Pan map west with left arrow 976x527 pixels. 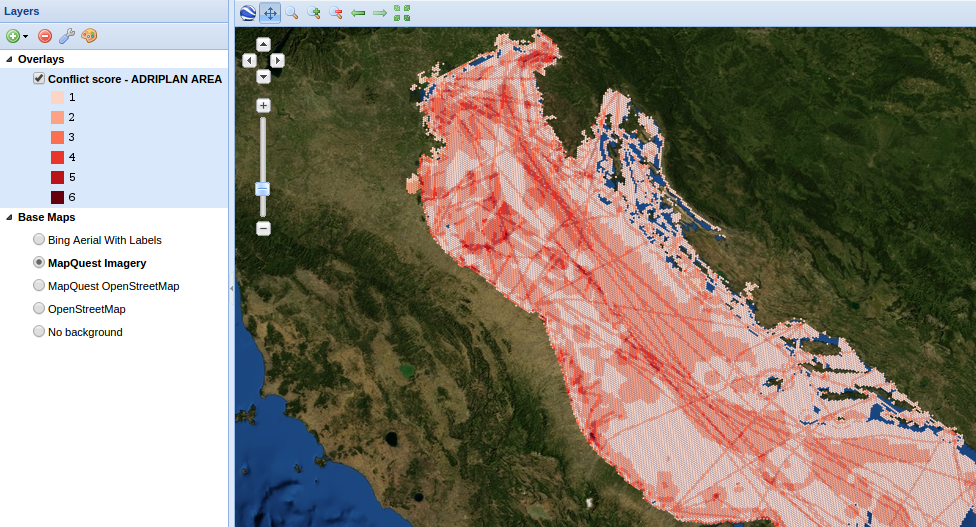(249, 60)
